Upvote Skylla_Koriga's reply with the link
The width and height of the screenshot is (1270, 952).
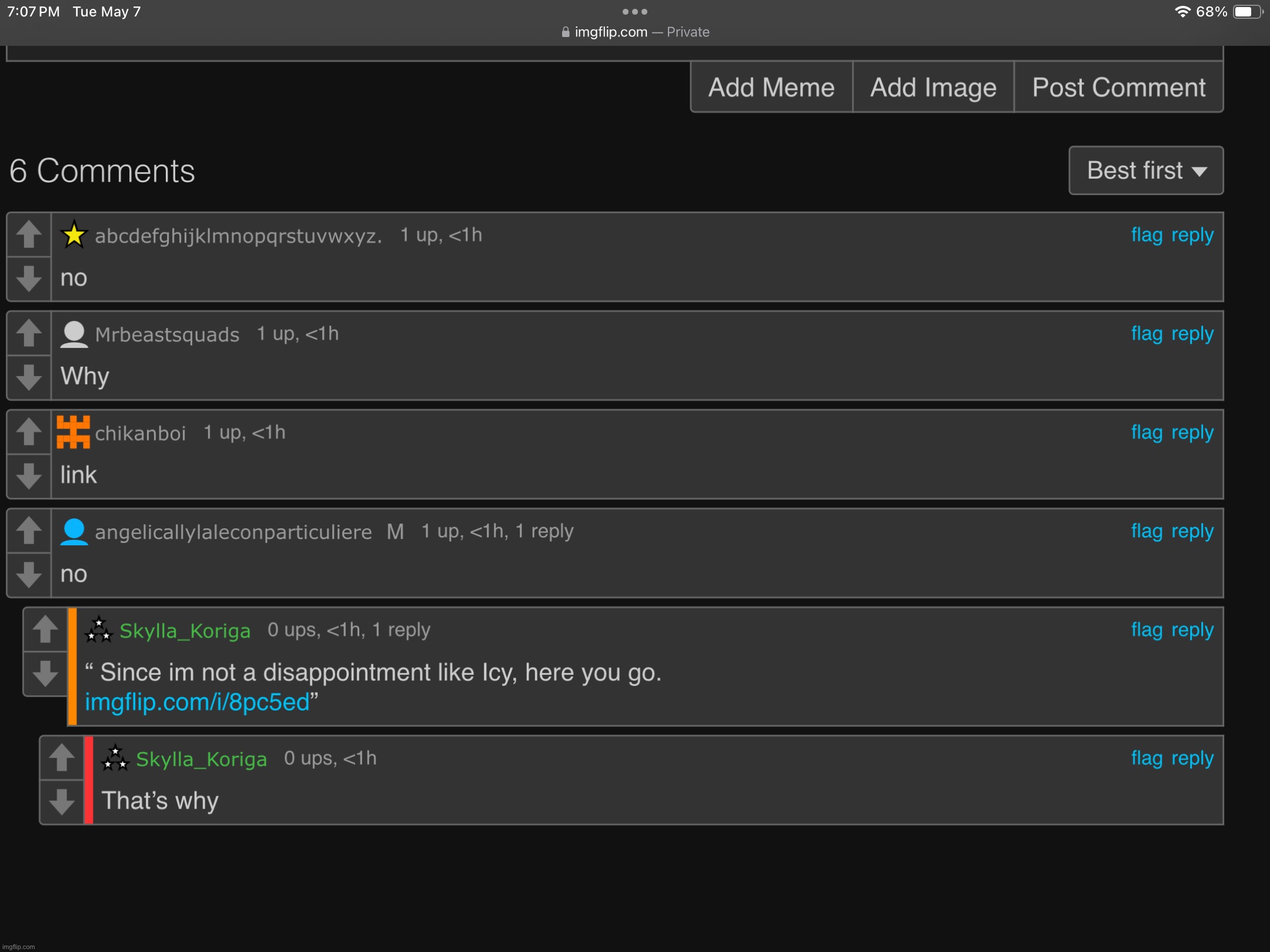[x=45, y=629]
